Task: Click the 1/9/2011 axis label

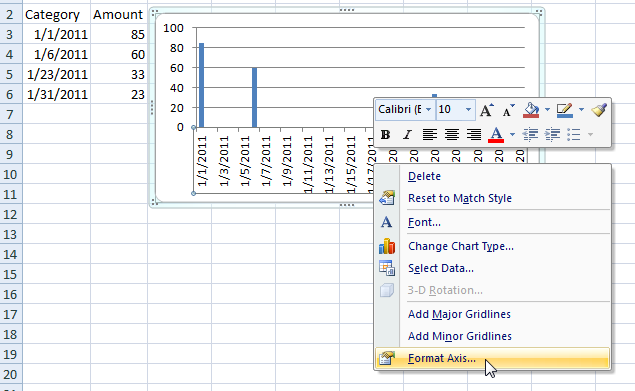Action: pyautogui.click(x=287, y=161)
